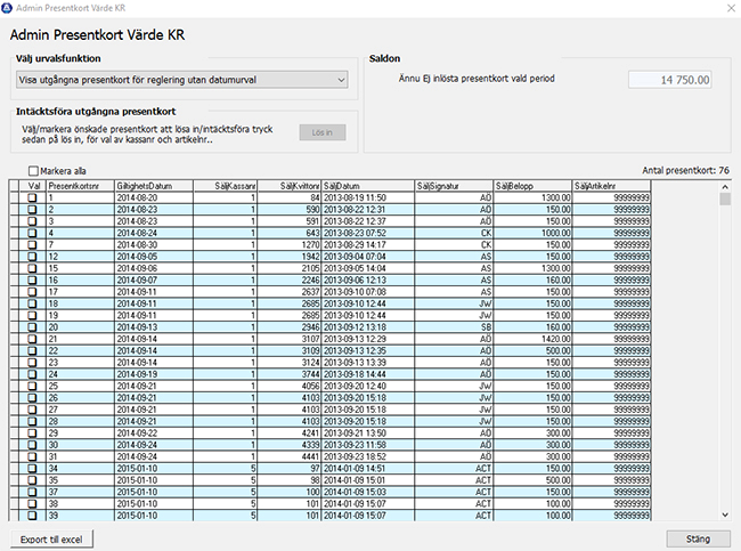Click the Antal presentkort: 76 label
741x551 pixels.
(685, 170)
